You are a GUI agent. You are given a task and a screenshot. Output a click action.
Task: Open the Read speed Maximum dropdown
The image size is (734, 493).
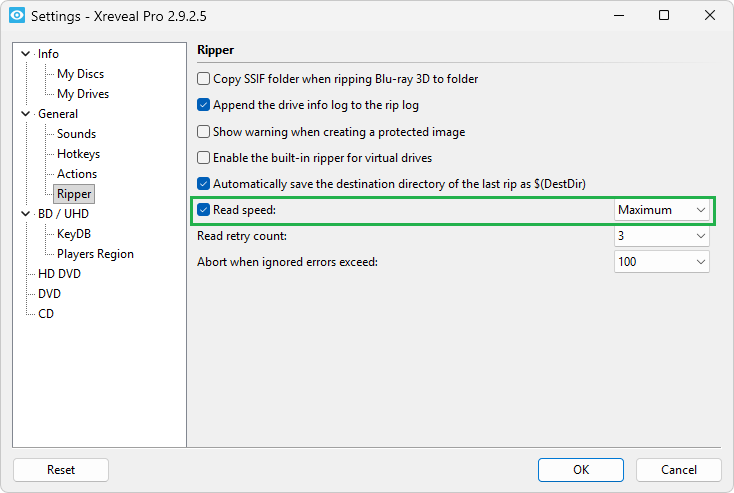(x=662, y=210)
